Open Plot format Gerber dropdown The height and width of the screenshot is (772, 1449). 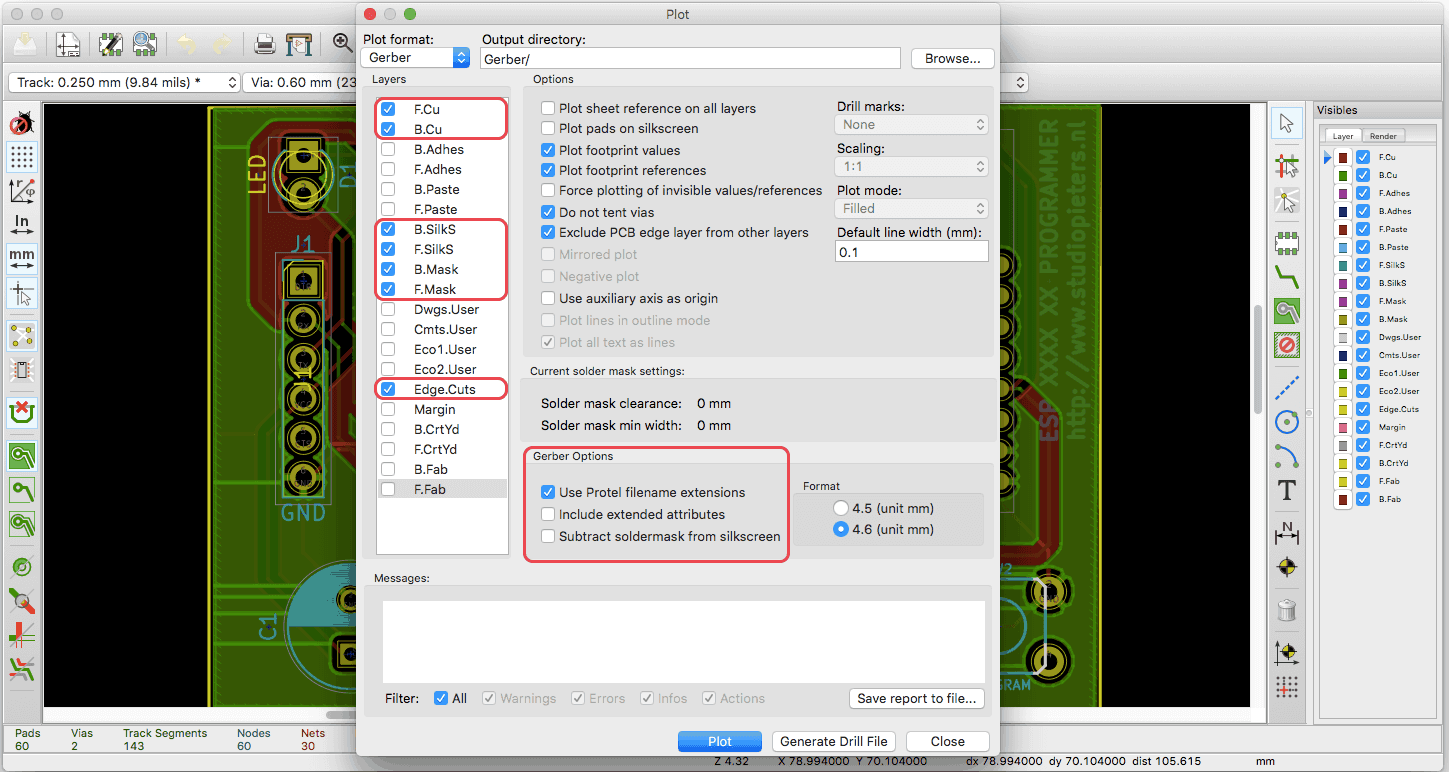click(x=416, y=58)
